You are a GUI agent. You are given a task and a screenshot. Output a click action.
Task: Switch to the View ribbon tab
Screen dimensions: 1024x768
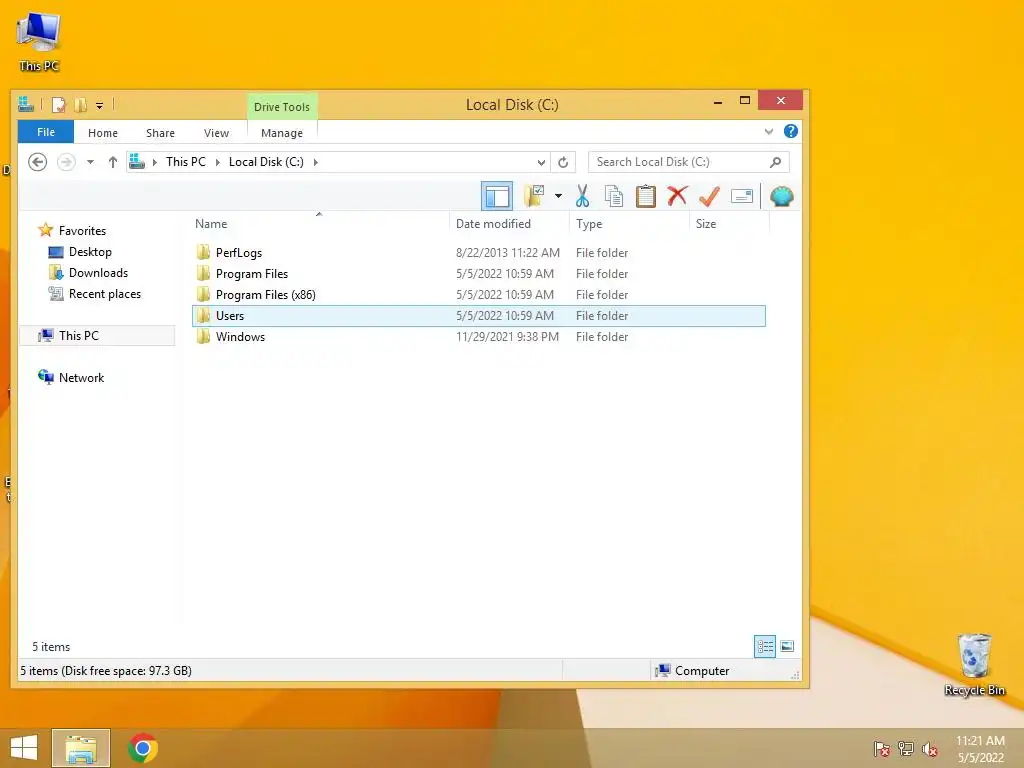(x=216, y=133)
